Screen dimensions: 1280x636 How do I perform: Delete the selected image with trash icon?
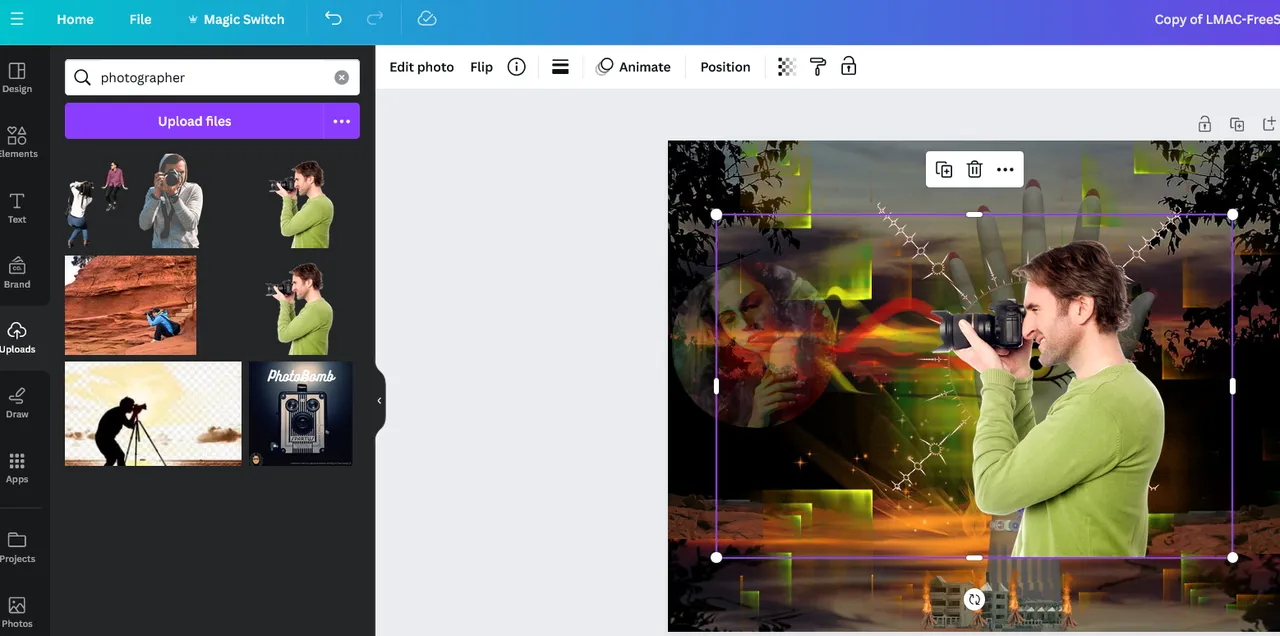point(974,170)
